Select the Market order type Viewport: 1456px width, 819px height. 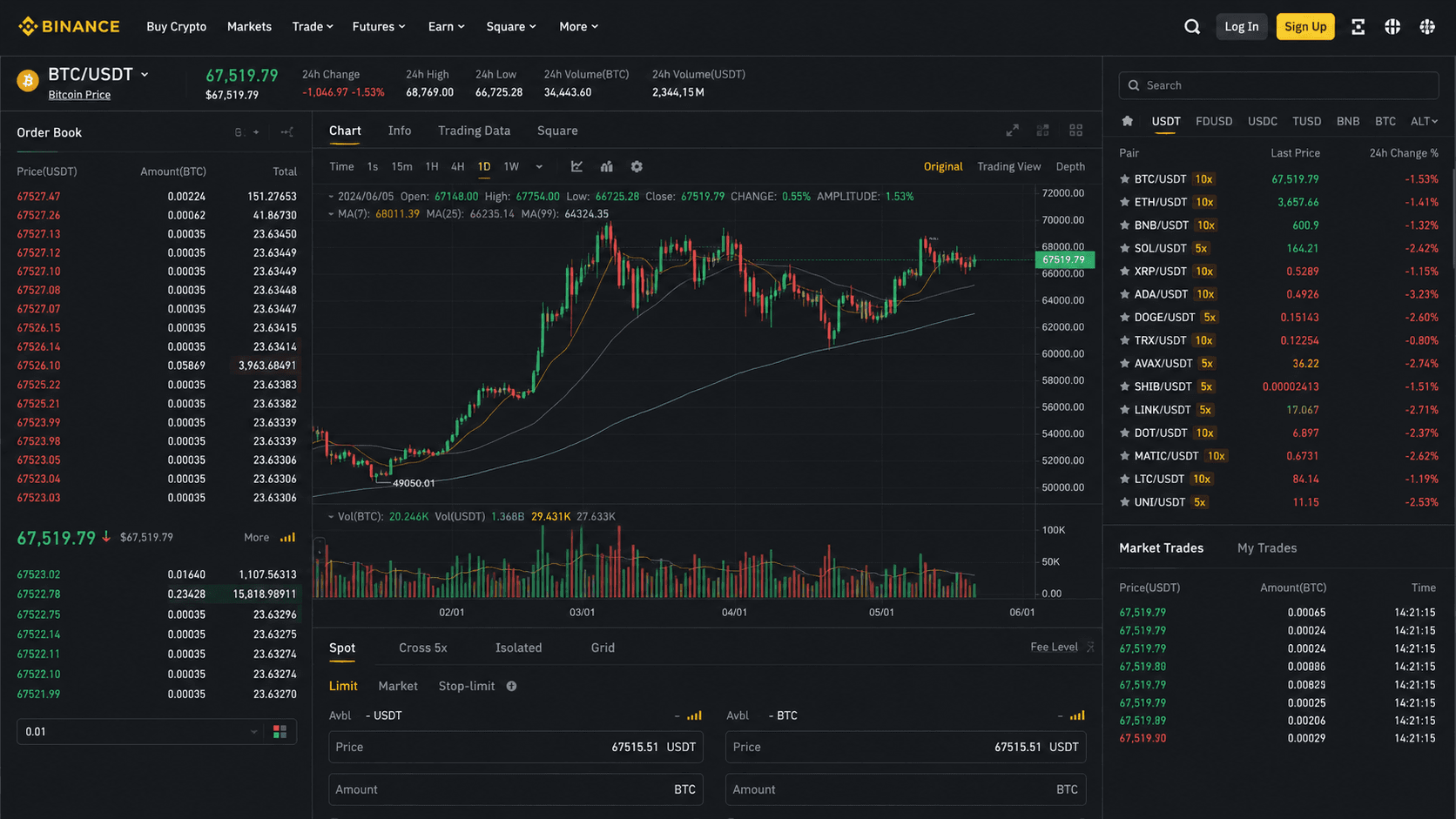tap(398, 686)
